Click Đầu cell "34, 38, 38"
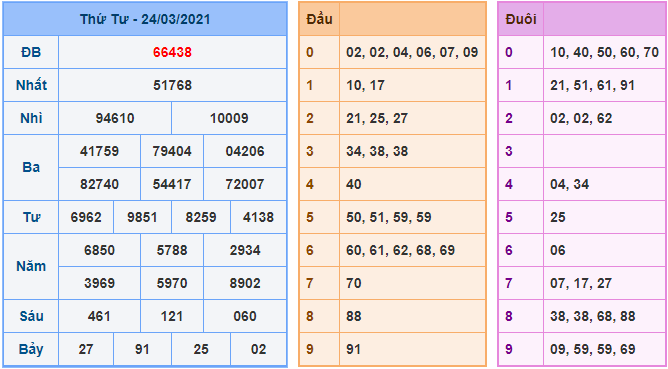 [377, 151]
